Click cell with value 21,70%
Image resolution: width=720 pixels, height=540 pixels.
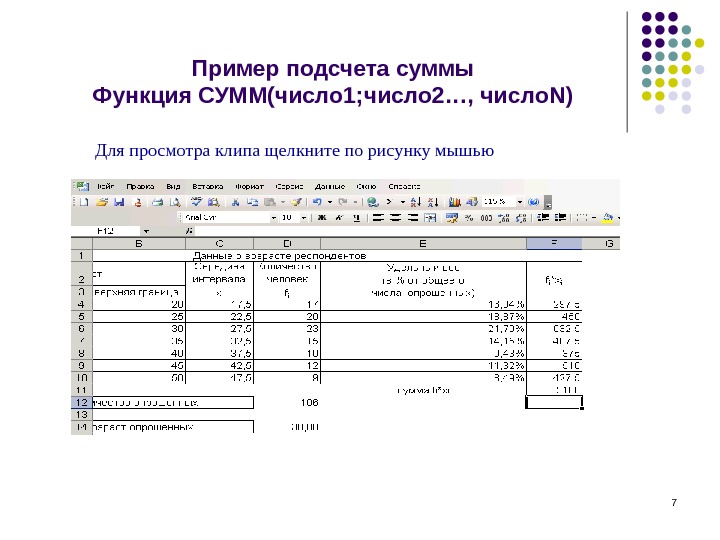pyautogui.click(x=423, y=329)
